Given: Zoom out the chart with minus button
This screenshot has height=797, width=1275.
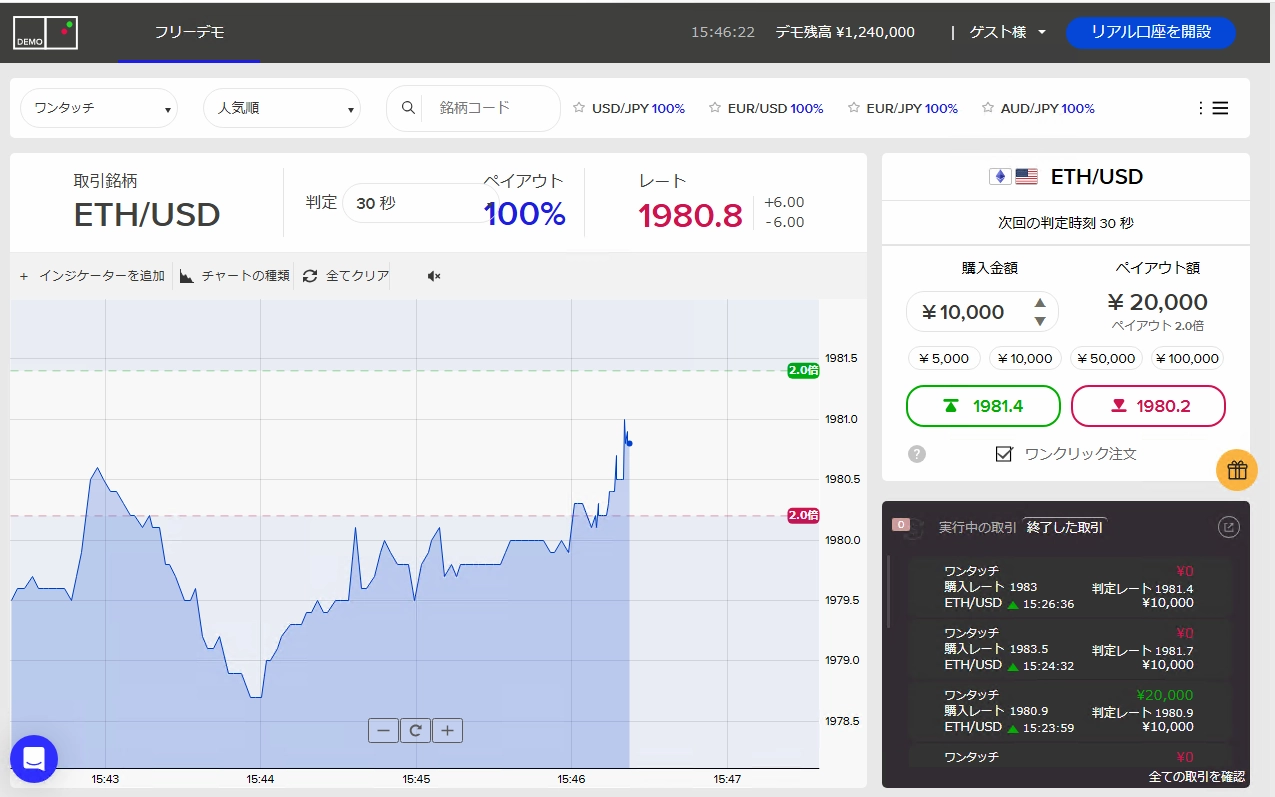Looking at the screenshot, I should (x=383, y=731).
